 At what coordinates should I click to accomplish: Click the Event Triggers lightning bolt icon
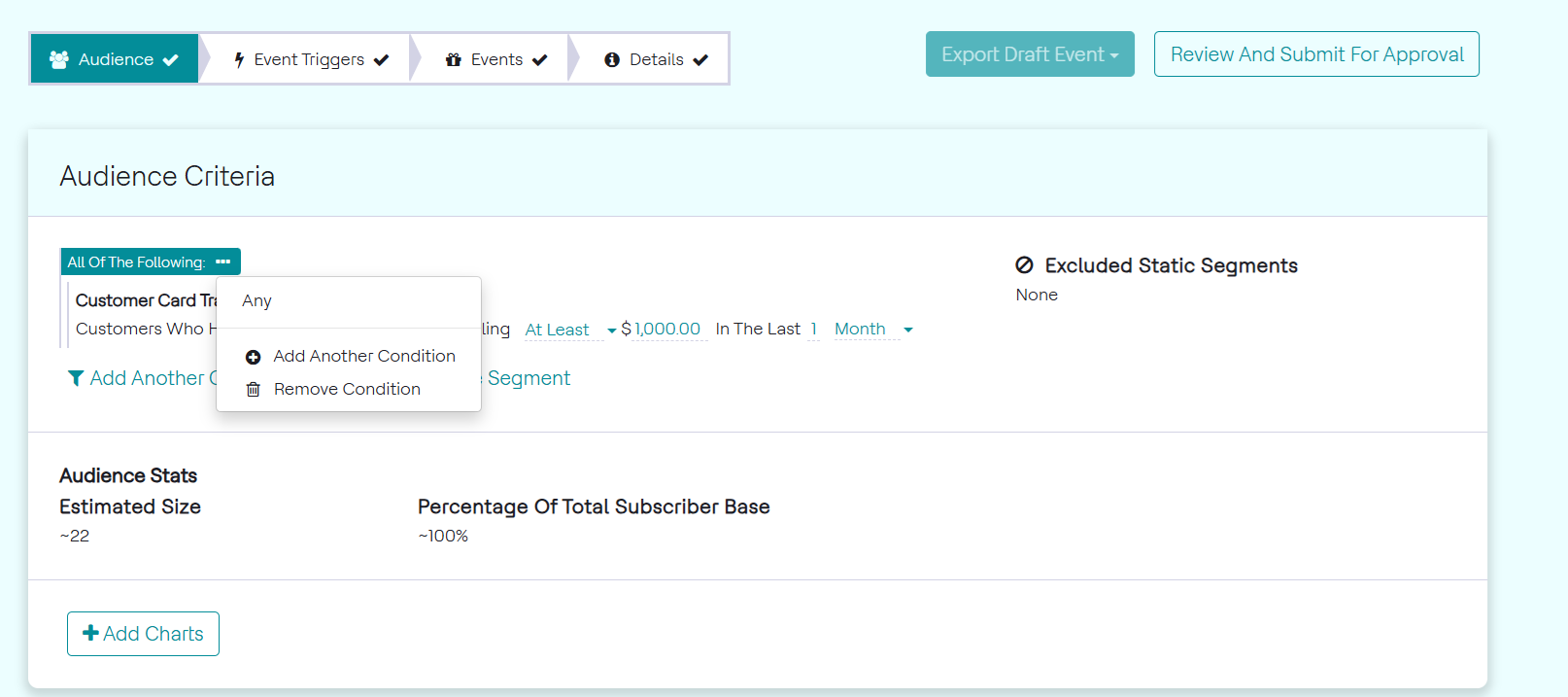pyautogui.click(x=239, y=60)
